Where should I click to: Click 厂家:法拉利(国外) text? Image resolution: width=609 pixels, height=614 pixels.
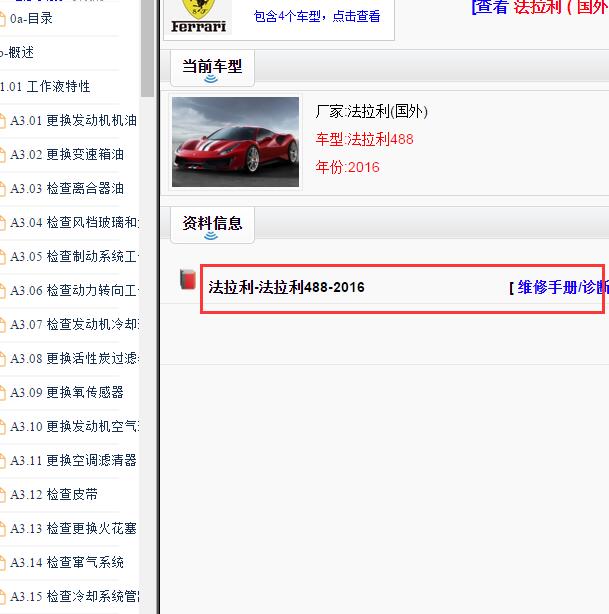pos(371,112)
